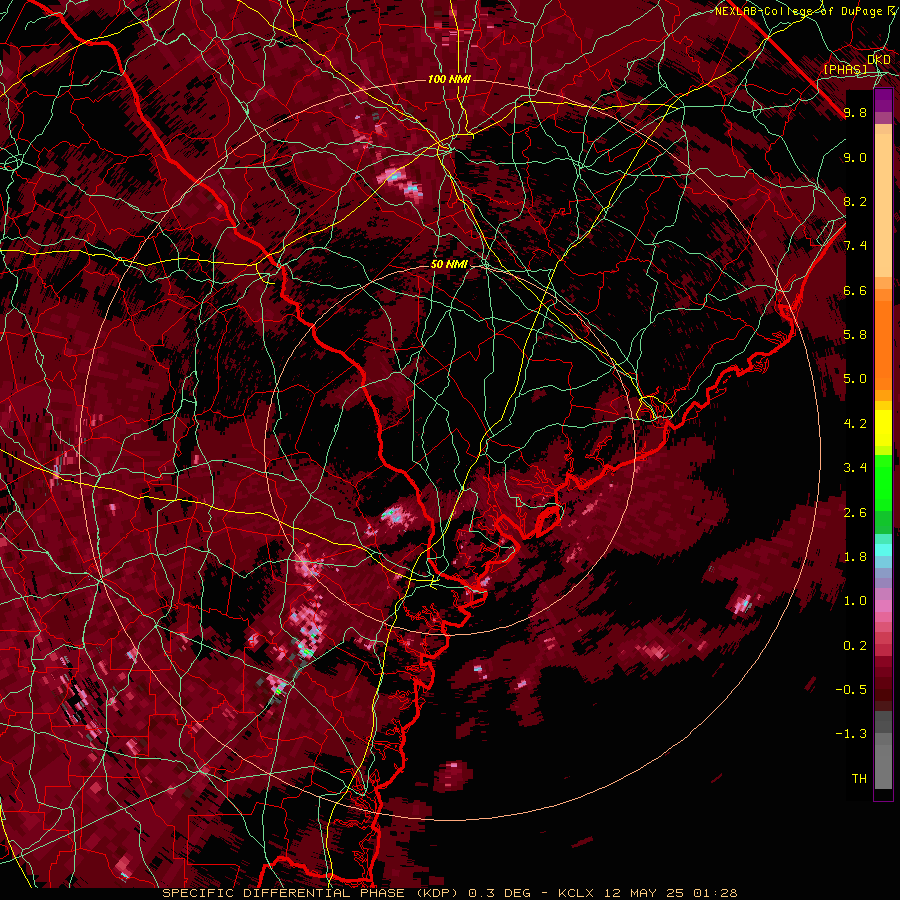Click the -0.5 legend value
This screenshot has height=900, width=900.
pyautogui.click(x=851, y=690)
